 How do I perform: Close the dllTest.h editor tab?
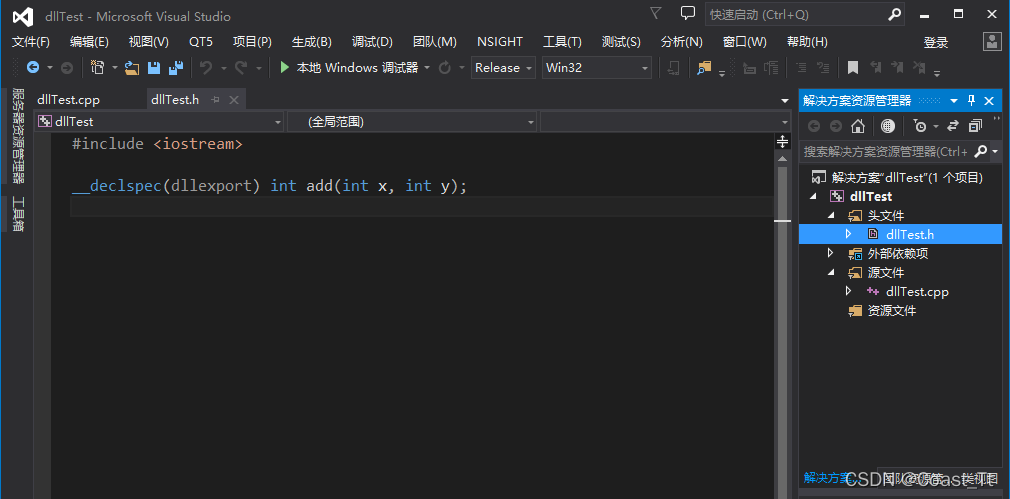click(x=234, y=100)
